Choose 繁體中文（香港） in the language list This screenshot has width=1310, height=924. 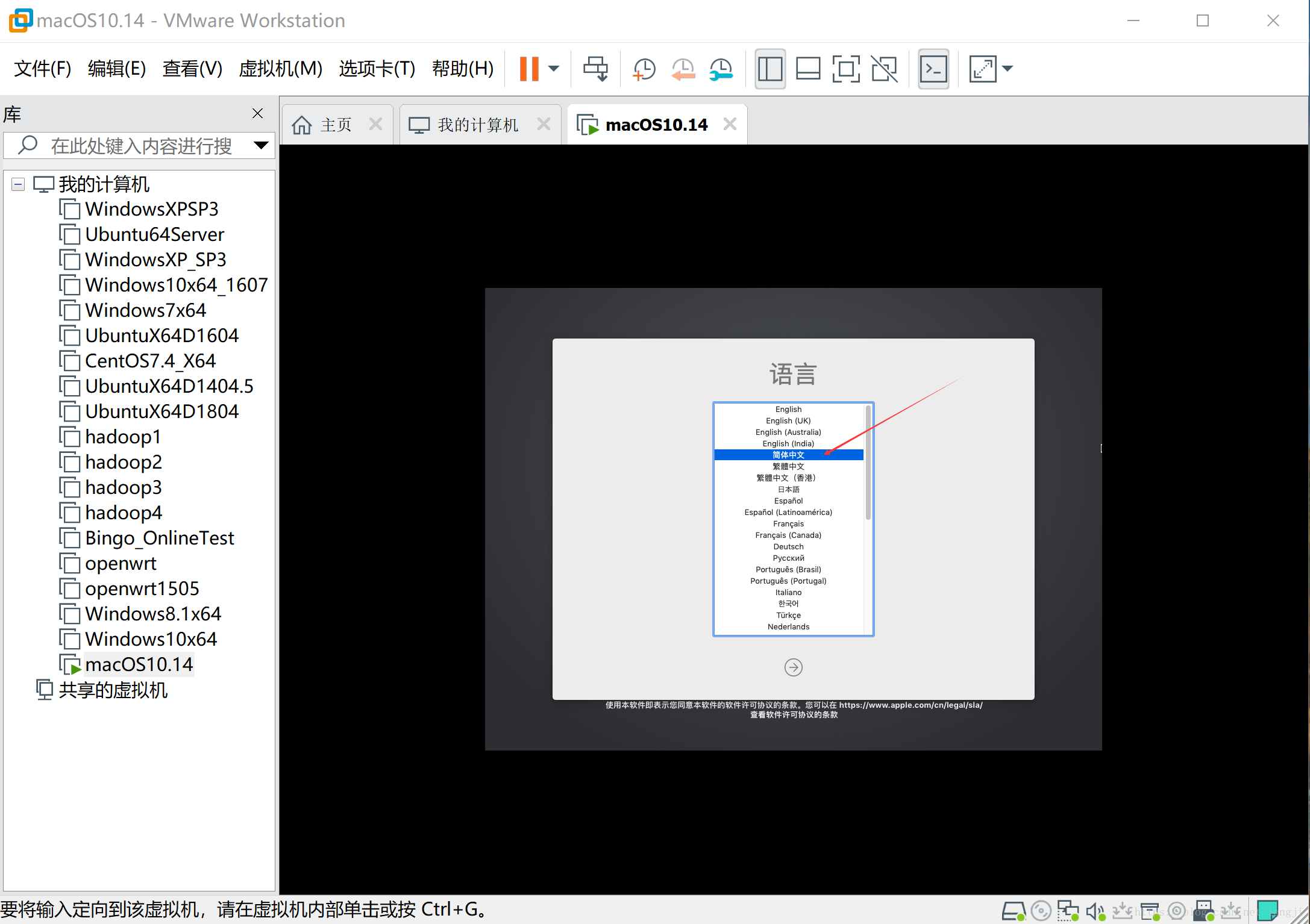point(788,478)
